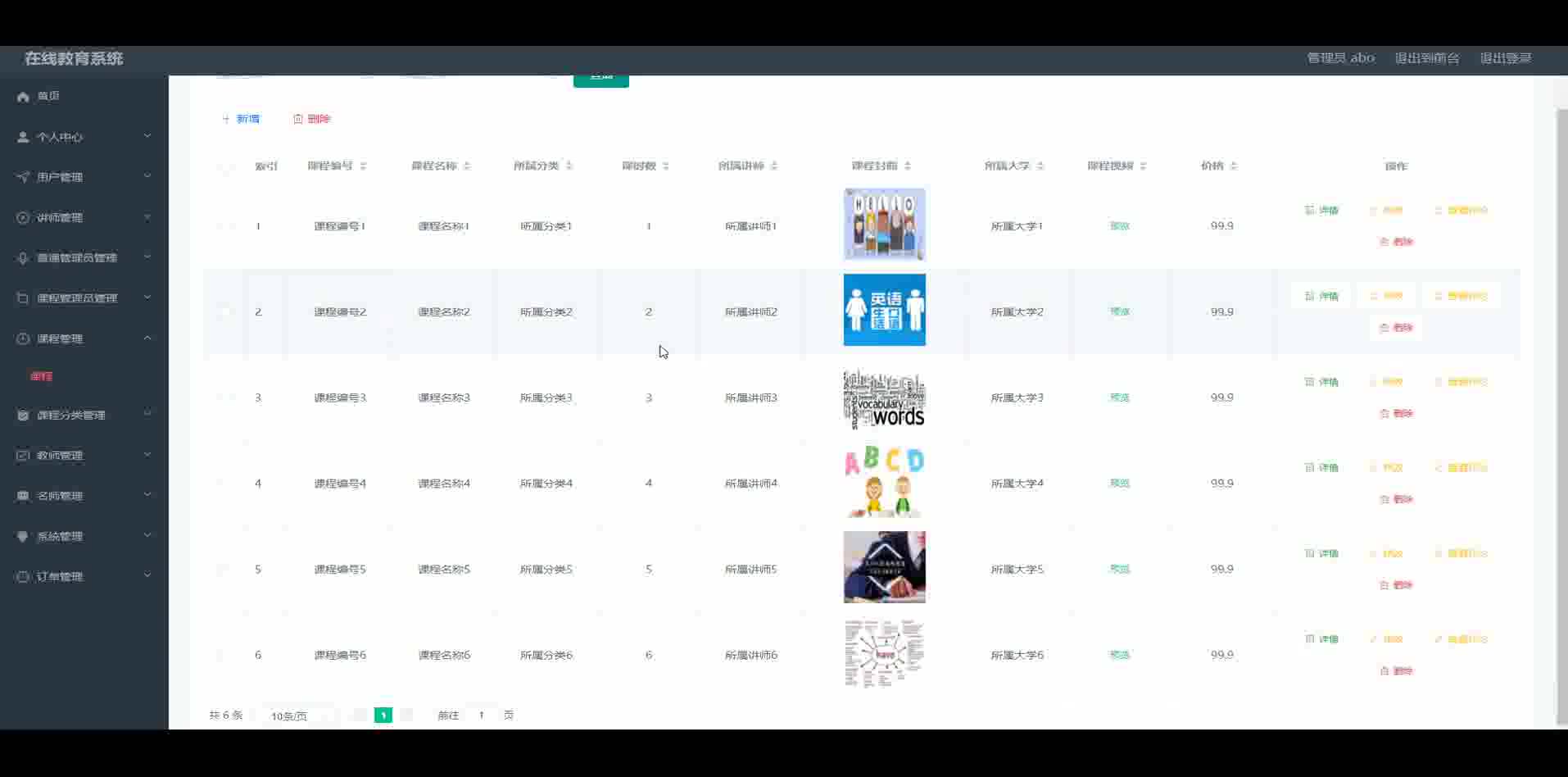Screen dimensions: 1568x777
Task: Sort by 所属讲师 column arrows
Action: point(774,166)
